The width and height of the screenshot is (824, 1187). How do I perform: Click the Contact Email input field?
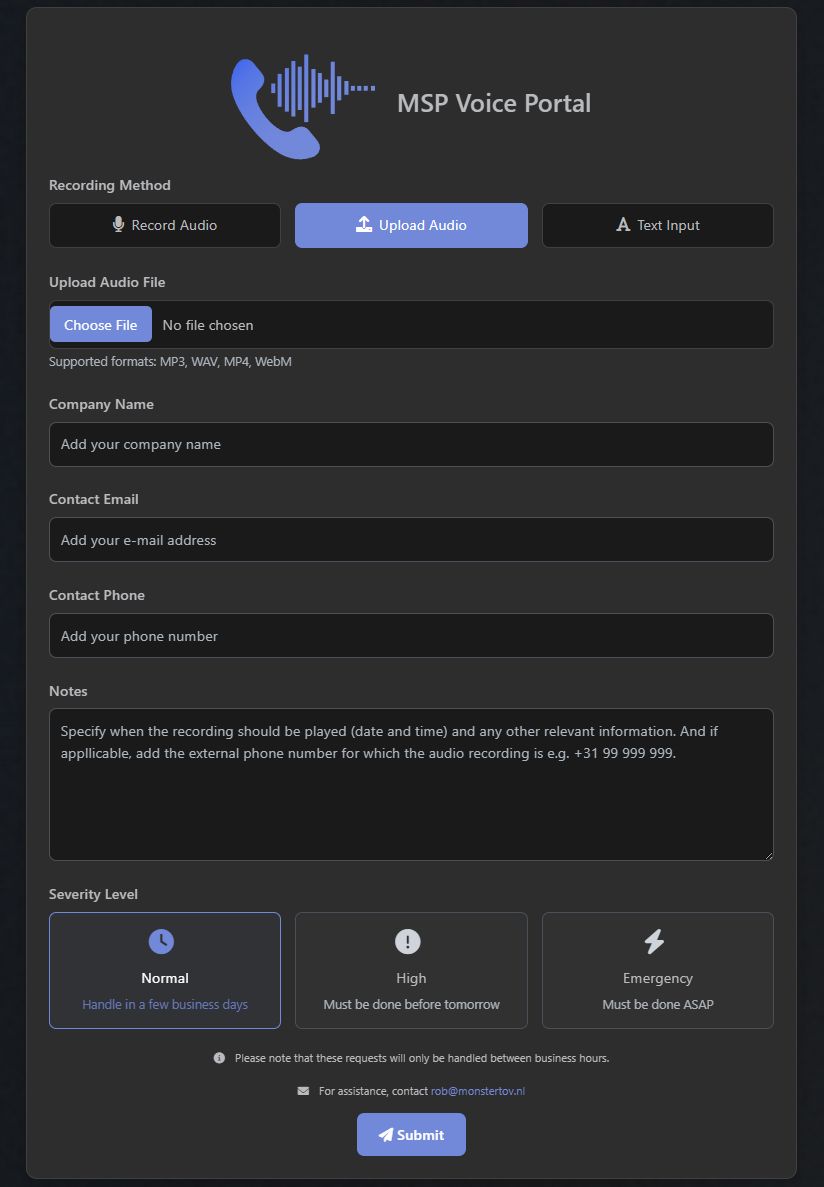tap(411, 539)
